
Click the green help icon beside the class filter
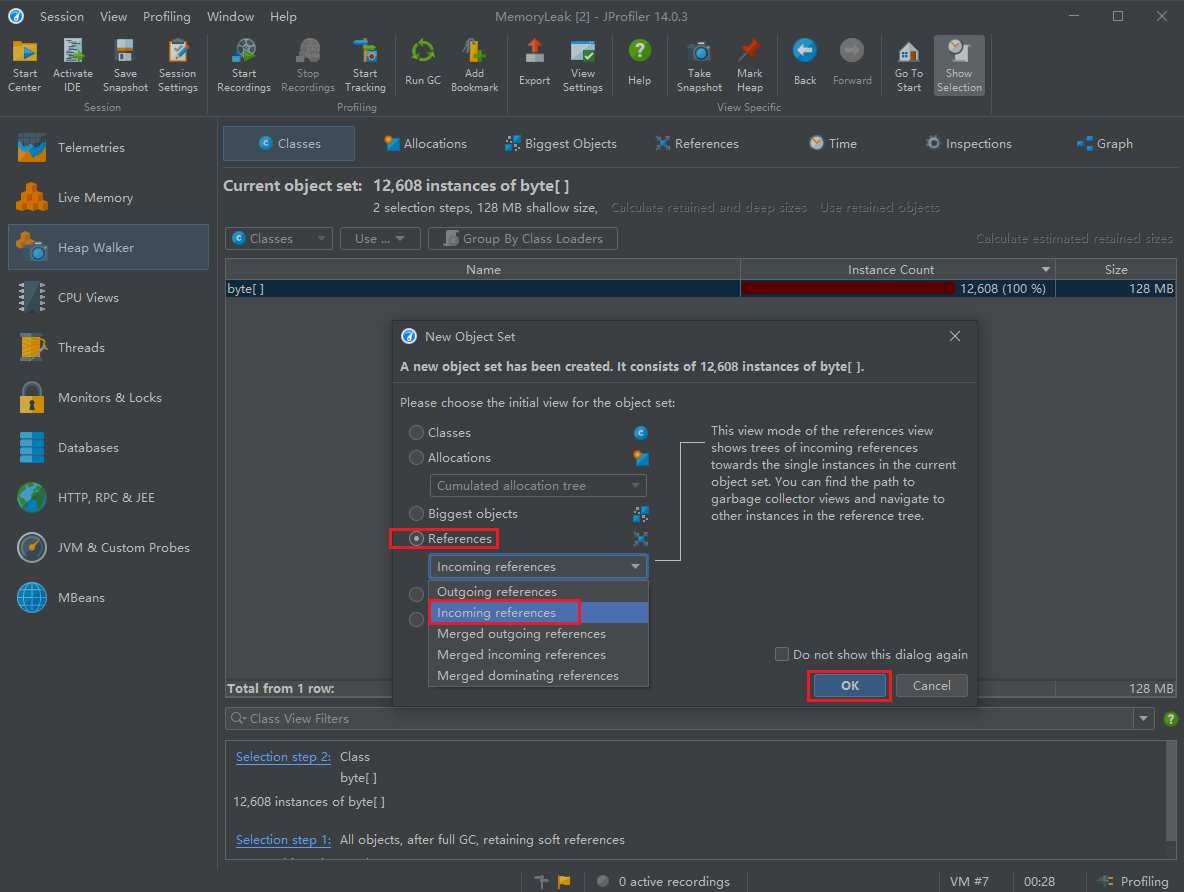[1170, 719]
